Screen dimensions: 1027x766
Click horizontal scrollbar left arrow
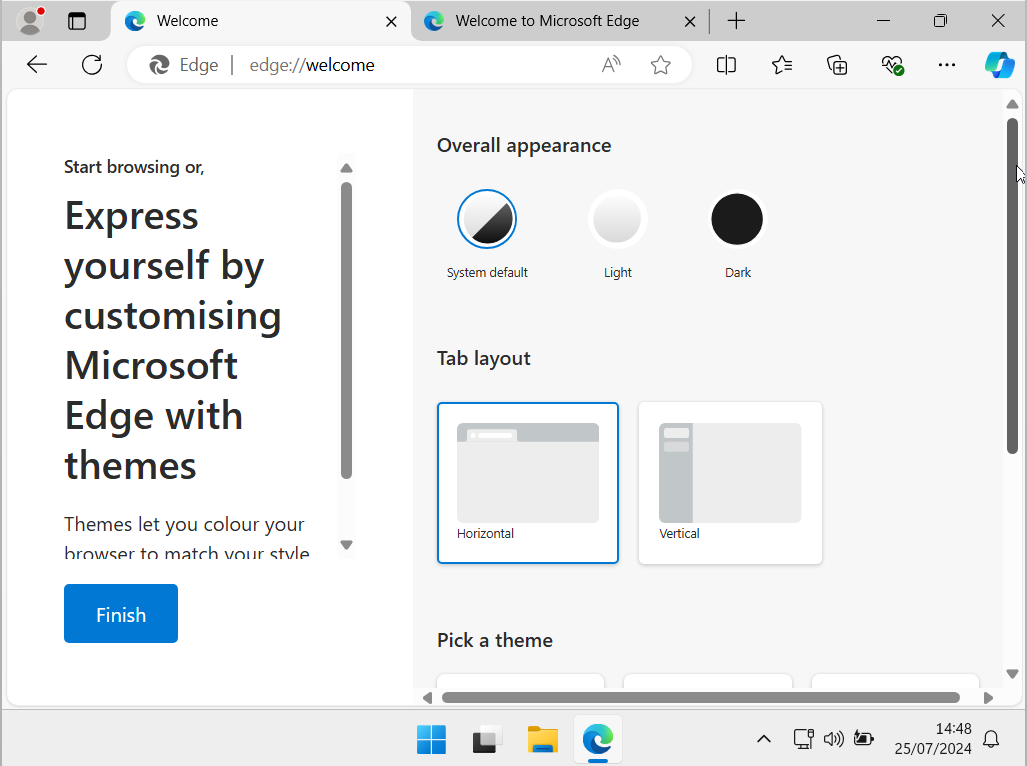427,698
